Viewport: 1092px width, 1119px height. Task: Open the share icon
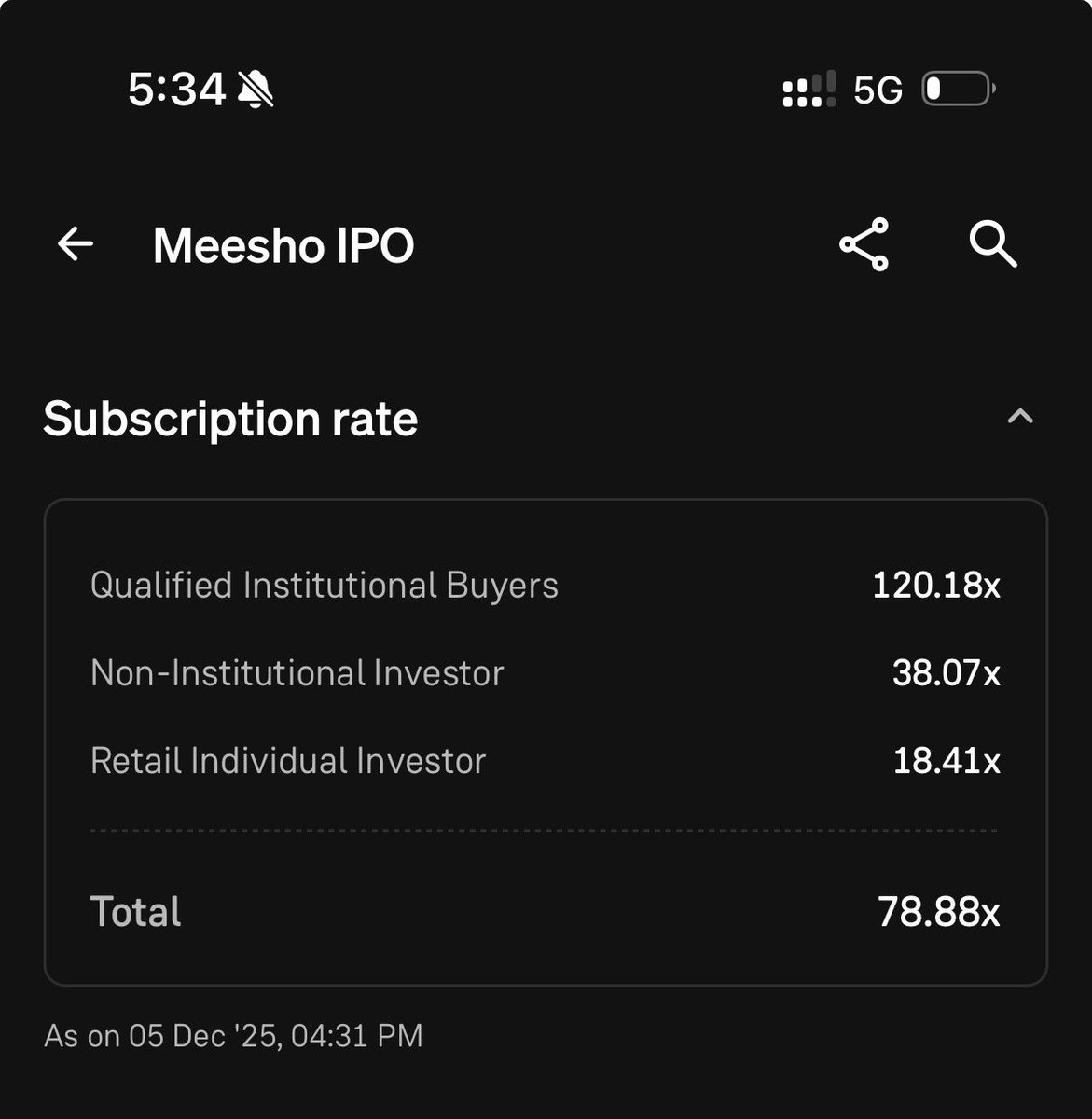pyautogui.click(x=864, y=244)
